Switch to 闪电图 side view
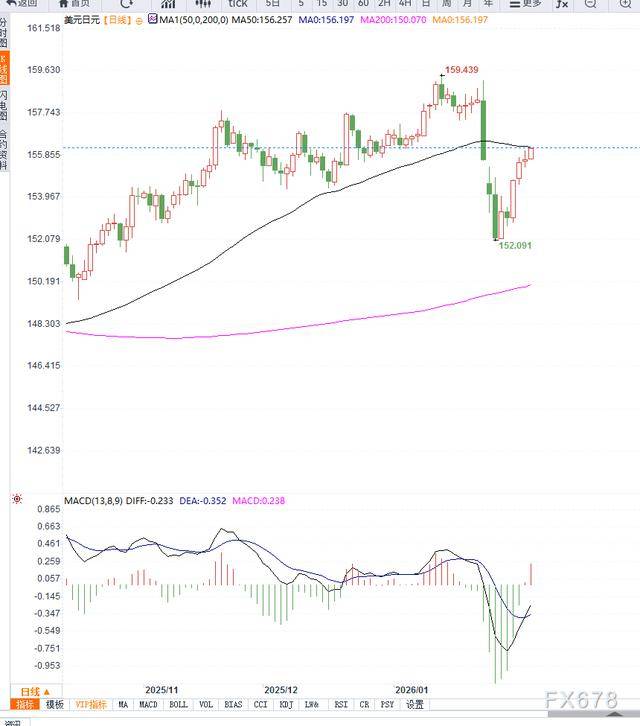The image size is (640, 726). point(3,105)
